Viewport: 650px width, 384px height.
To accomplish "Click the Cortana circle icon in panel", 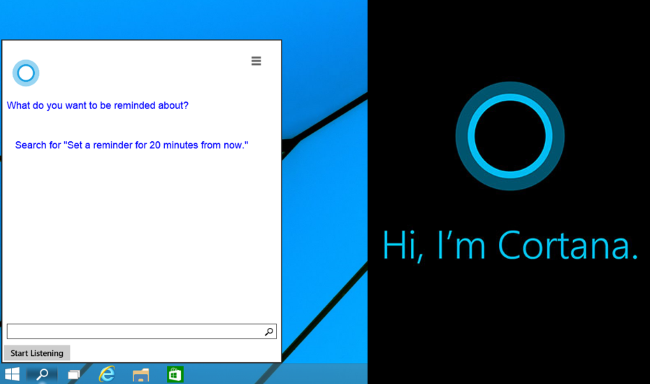I will [26, 73].
